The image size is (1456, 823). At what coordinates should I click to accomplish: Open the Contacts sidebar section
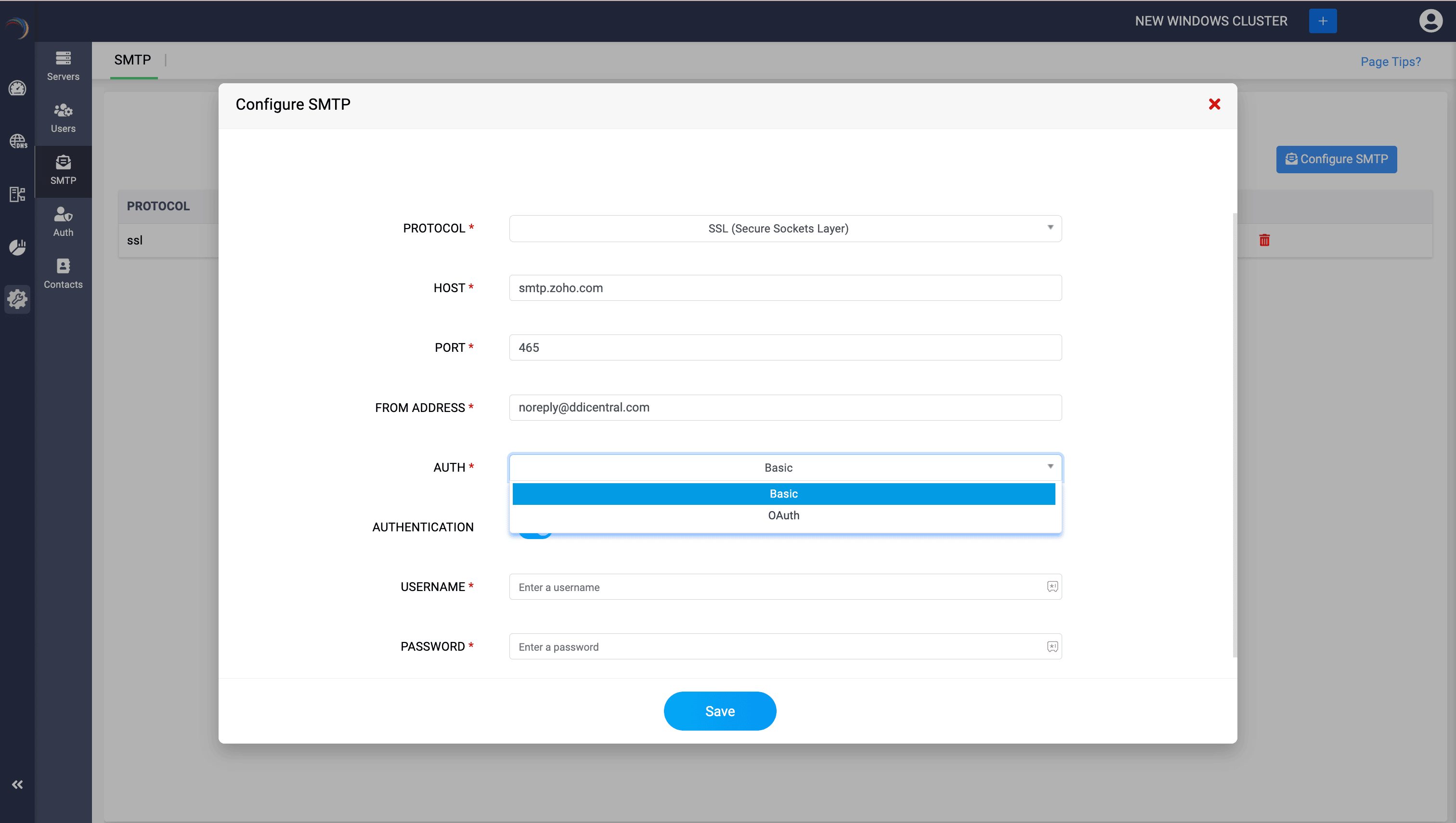[63, 274]
